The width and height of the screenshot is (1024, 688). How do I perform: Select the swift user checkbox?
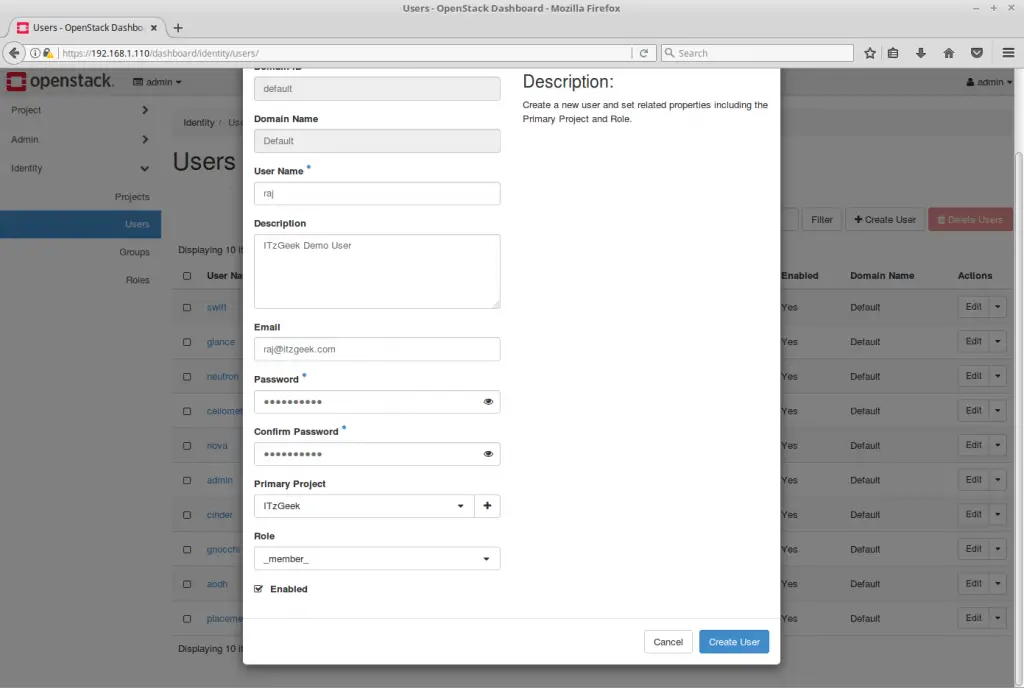187,307
